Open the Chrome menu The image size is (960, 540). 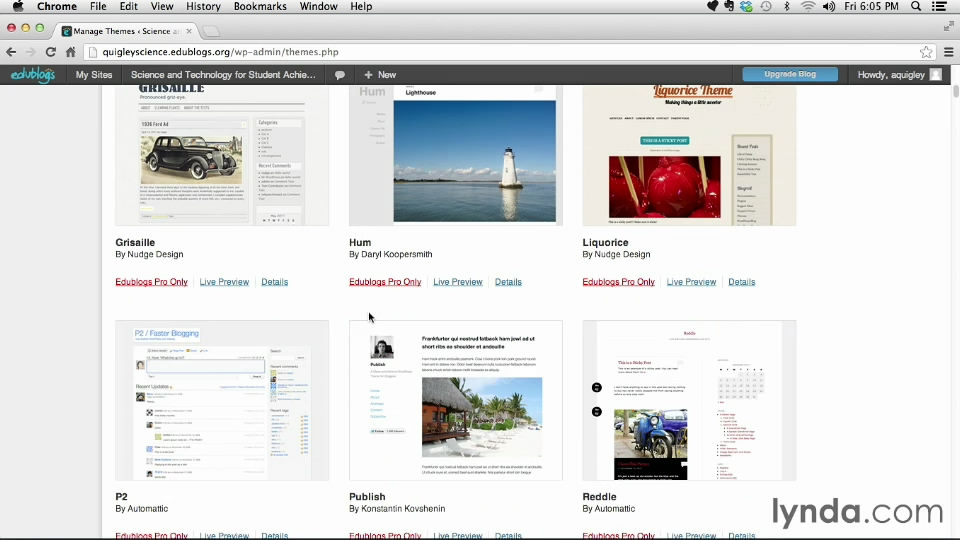tap(57, 6)
